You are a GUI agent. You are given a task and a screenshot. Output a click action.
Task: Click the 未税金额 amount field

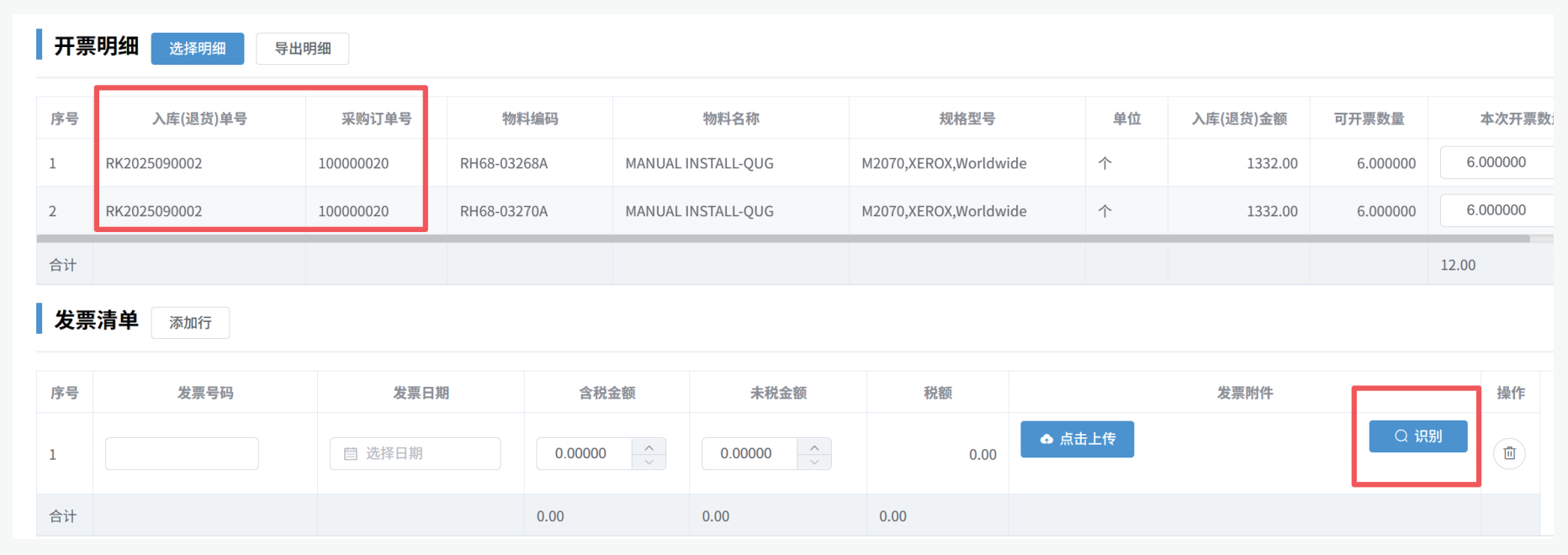click(x=749, y=453)
